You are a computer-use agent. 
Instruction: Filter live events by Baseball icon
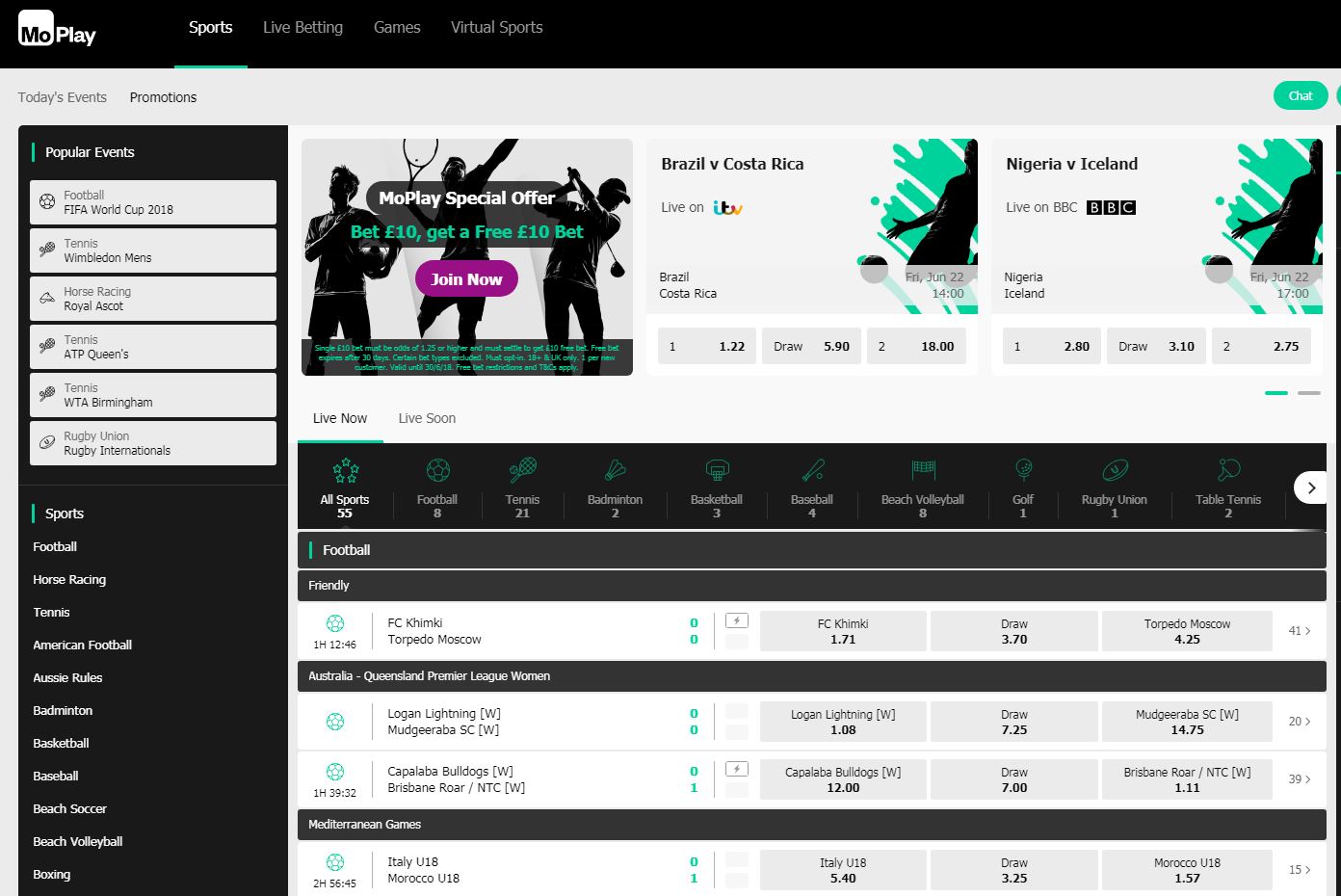(x=811, y=471)
